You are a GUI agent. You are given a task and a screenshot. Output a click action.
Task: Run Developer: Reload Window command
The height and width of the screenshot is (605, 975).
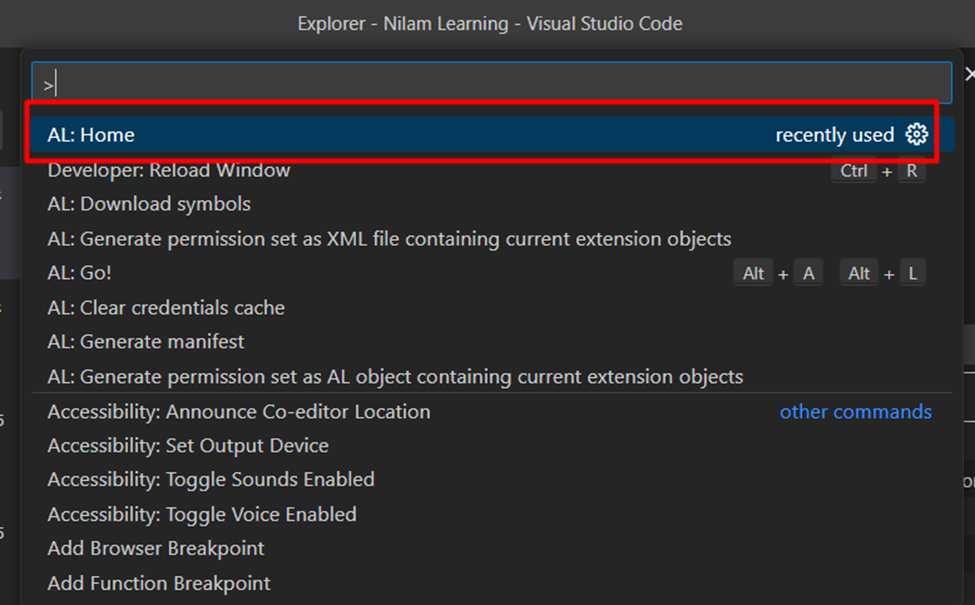(492, 170)
